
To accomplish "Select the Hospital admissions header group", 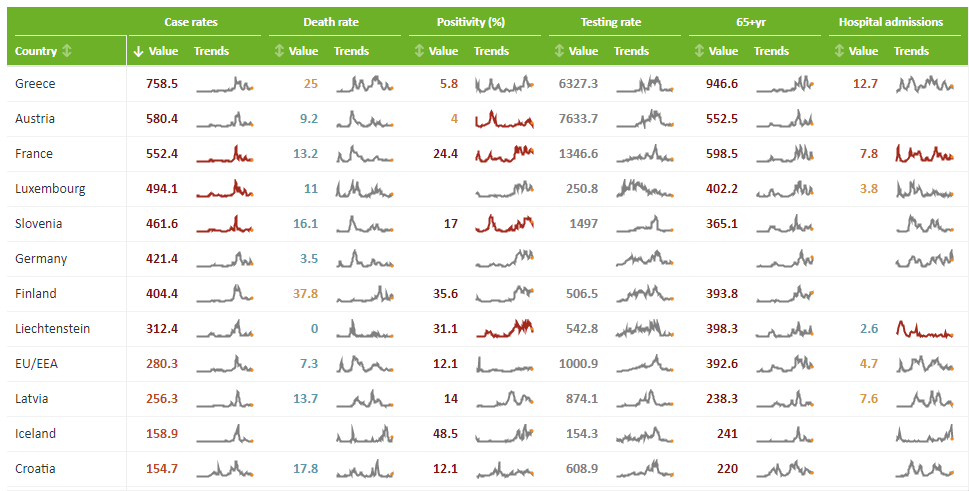I will (x=890, y=22).
